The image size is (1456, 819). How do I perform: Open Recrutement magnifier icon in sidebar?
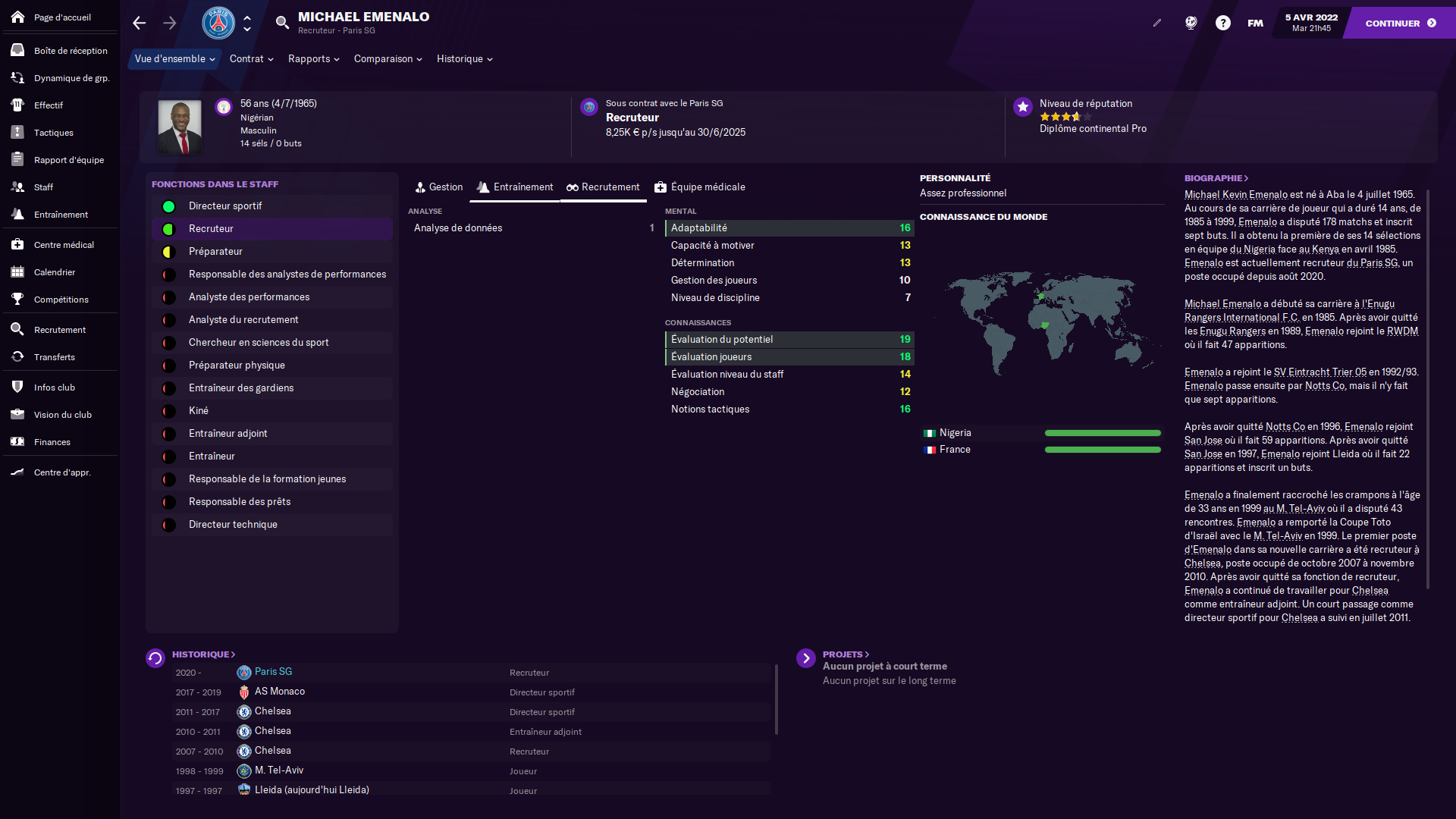(x=17, y=329)
